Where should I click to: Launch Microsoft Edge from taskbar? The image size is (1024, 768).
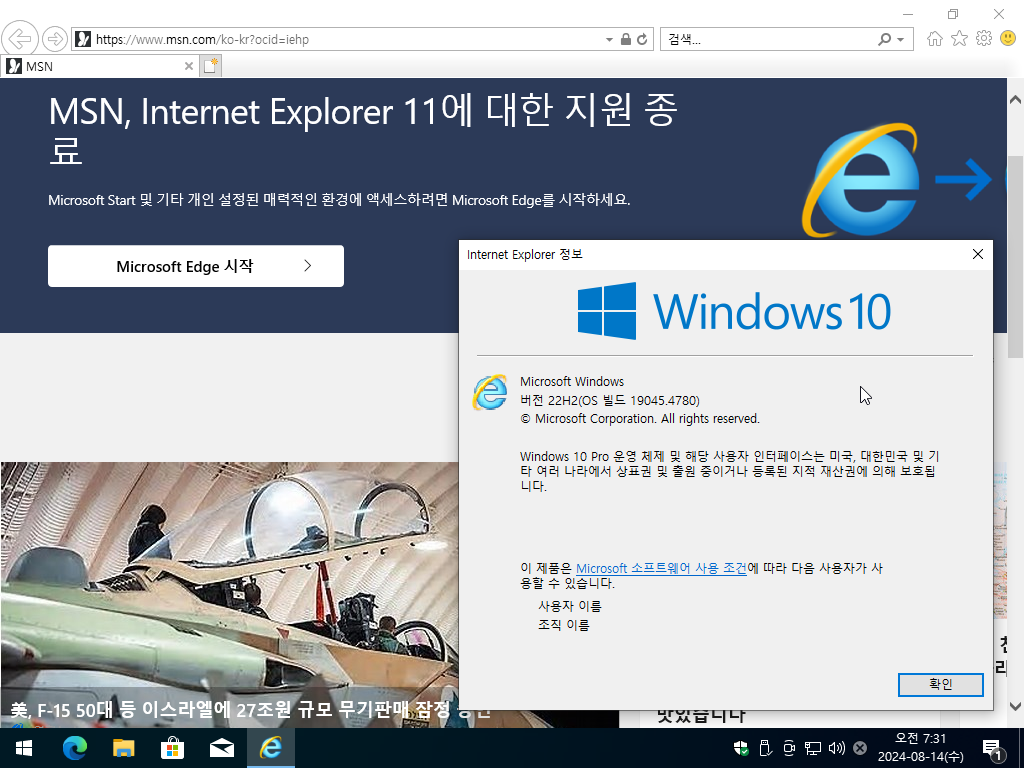[x=74, y=748]
